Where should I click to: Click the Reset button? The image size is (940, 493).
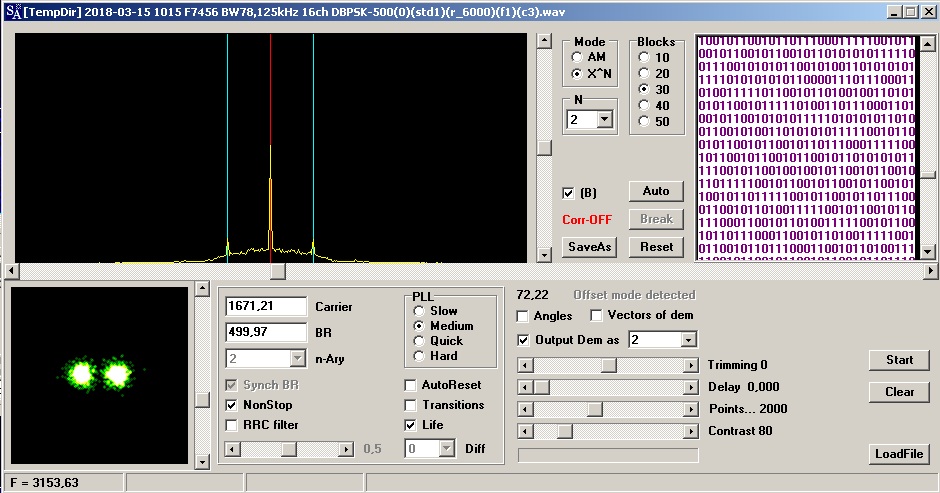click(x=656, y=246)
